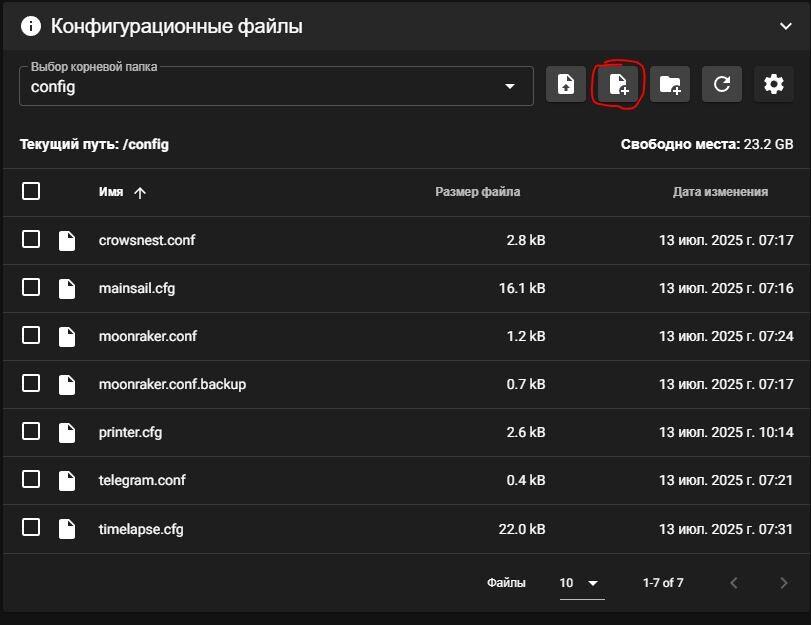
Task: Click the file icon next to crowsnest.conf
Action: pyautogui.click(x=67, y=240)
